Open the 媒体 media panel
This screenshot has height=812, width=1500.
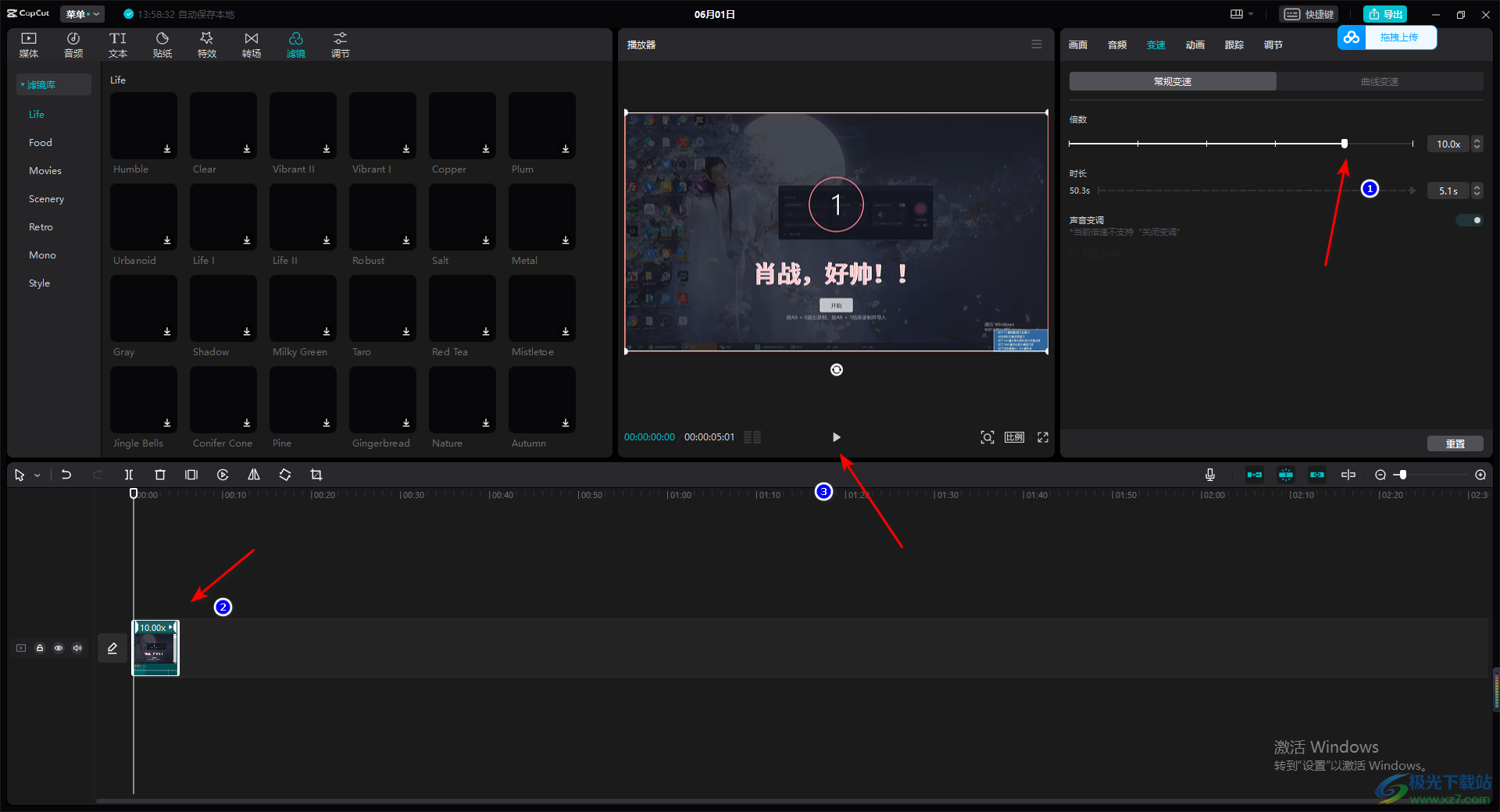(x=29, y=45)
